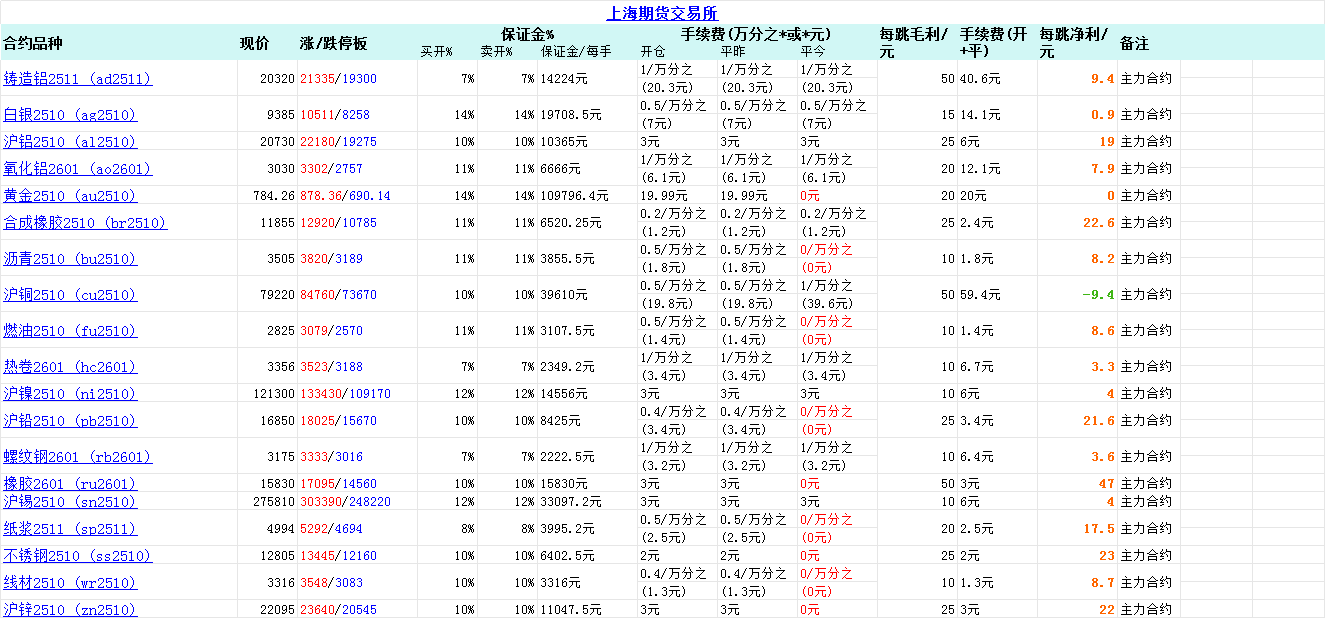The width and height of the screenshot is (1325, 618).
Task: Select margin cell 39610元
Action: (x=563, y=295)
